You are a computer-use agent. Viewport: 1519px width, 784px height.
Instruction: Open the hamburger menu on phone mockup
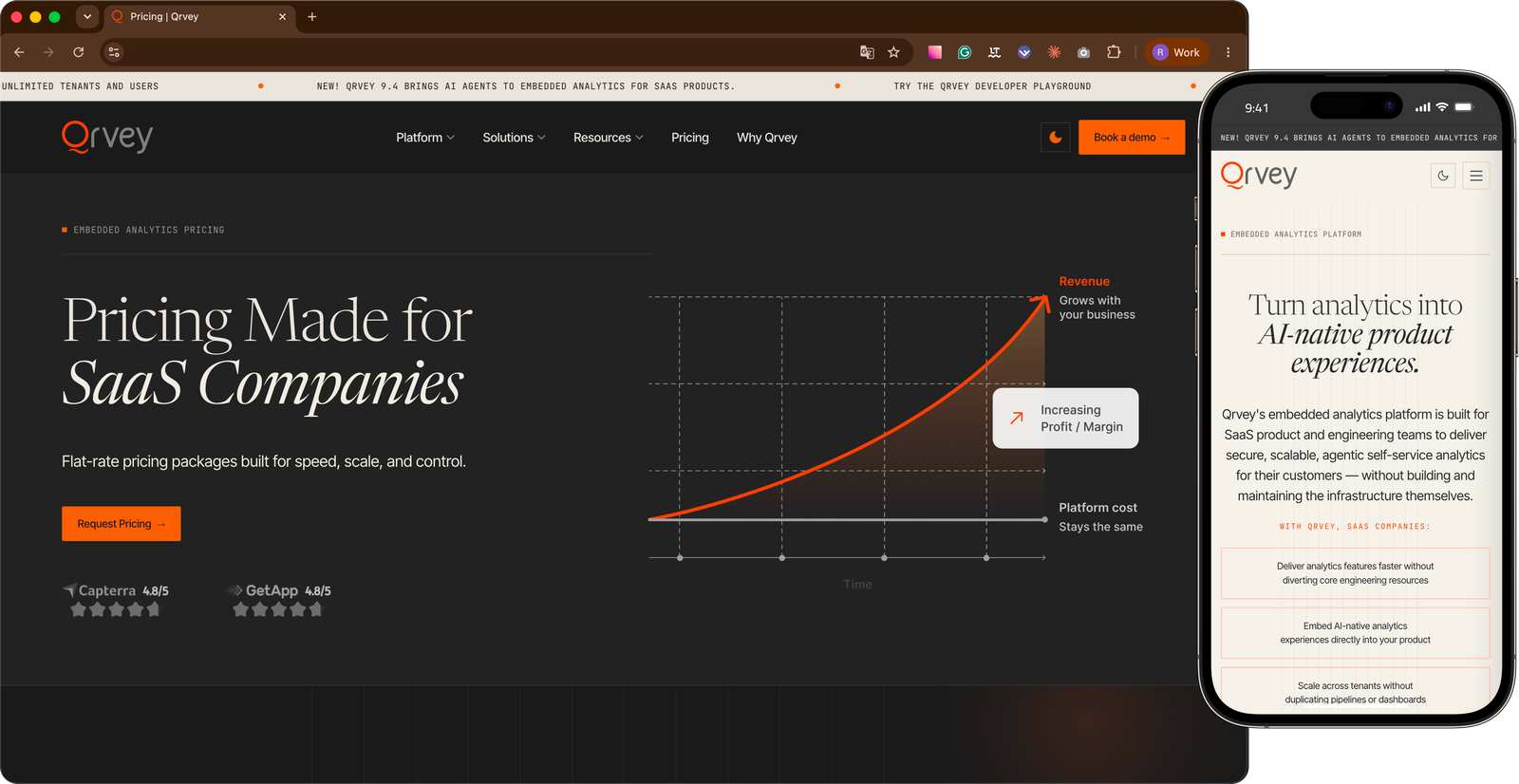1476,176
